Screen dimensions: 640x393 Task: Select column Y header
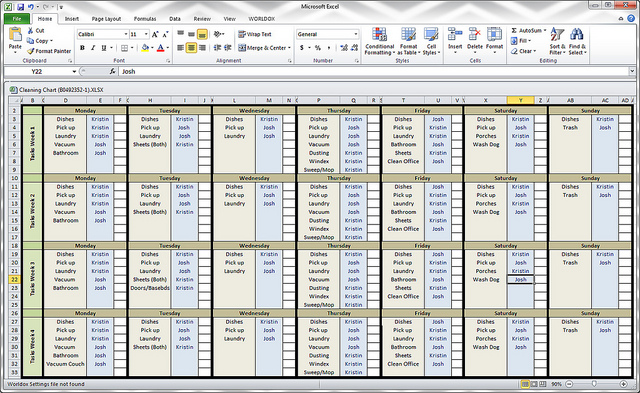tap(520, 100)
